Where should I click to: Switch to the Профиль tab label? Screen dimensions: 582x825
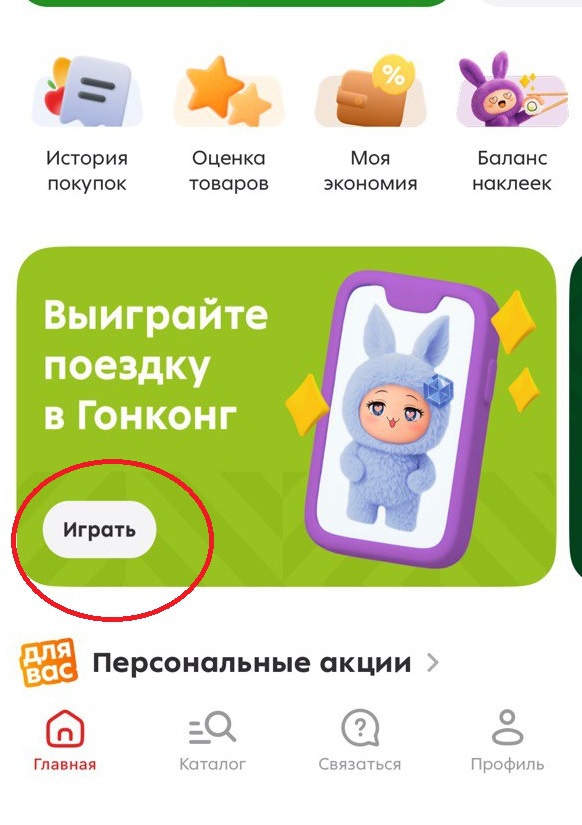[x=507, y=764]
